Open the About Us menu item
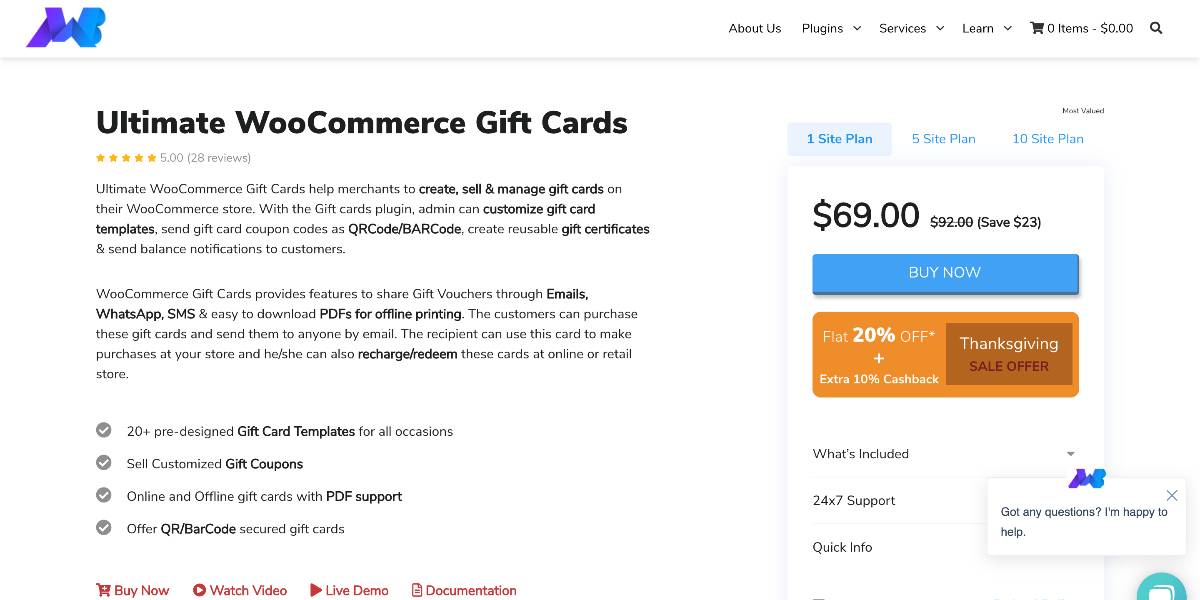 (x=755, y=28)
